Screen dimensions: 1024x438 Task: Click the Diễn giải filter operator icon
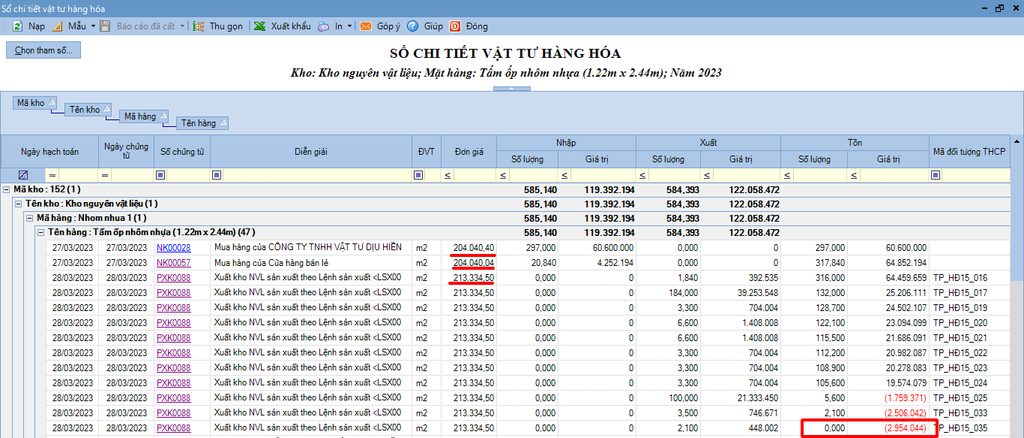217,175
